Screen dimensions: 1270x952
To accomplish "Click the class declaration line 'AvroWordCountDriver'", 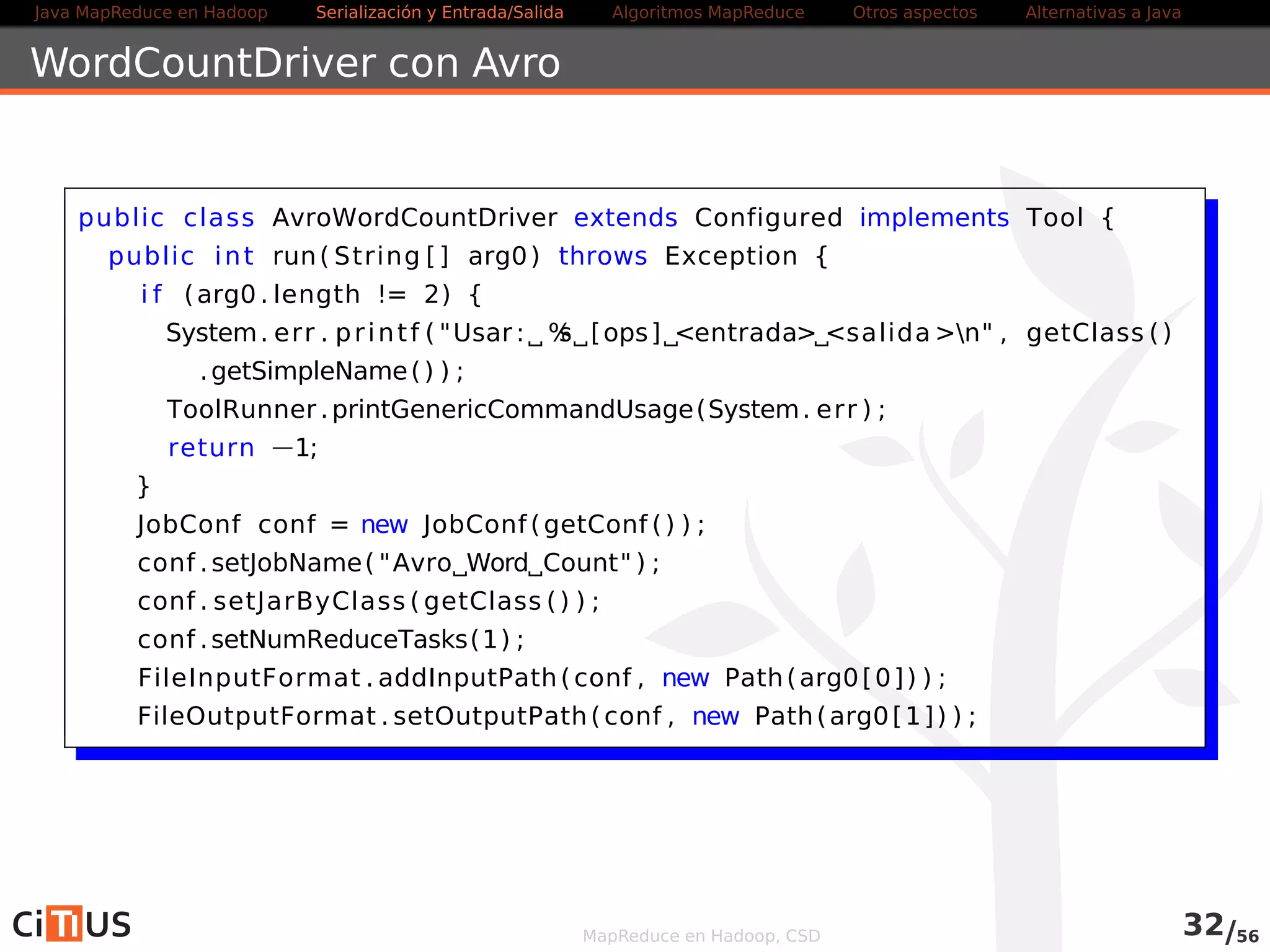I will point(596,218).
